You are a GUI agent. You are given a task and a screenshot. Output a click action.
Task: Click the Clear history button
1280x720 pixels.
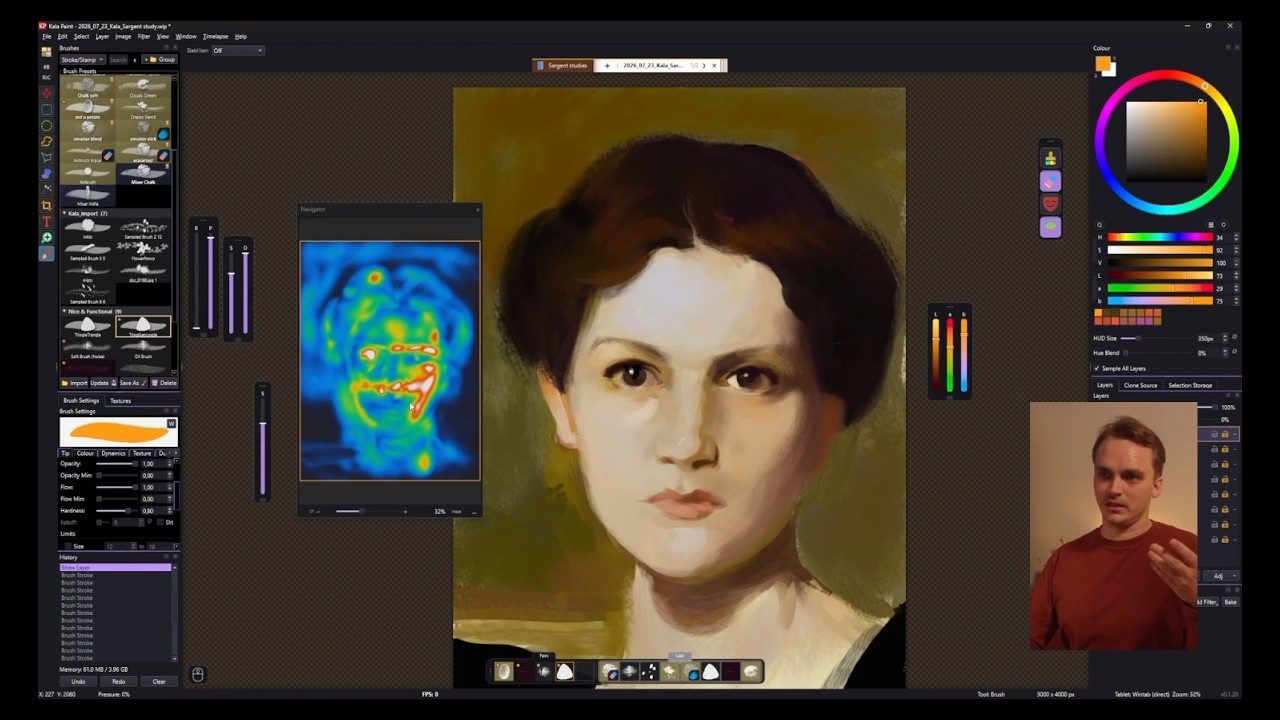point(159,681)
